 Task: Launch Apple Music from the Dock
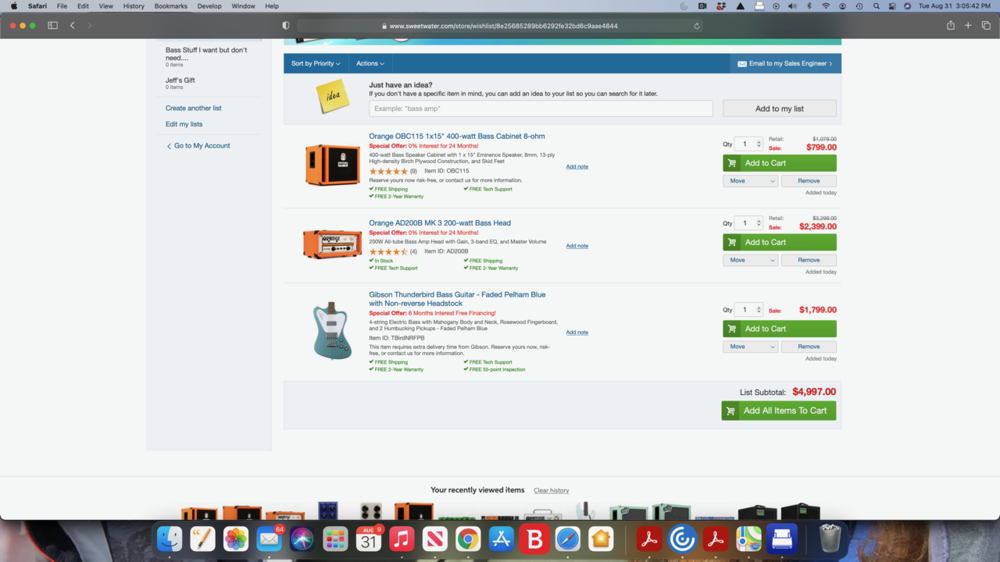pyautogui.click(x=402, y=539)
